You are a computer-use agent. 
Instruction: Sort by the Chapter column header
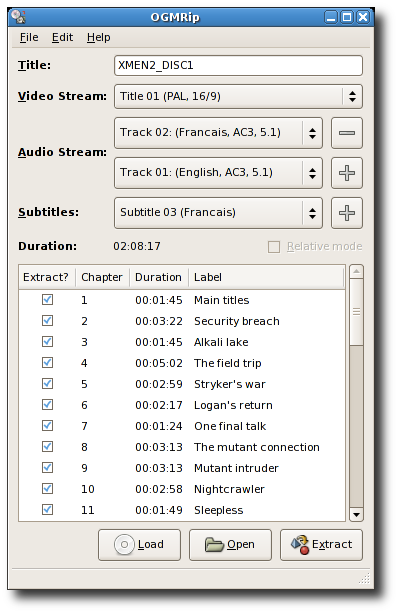pyautogui.click(x=102, y=277)
